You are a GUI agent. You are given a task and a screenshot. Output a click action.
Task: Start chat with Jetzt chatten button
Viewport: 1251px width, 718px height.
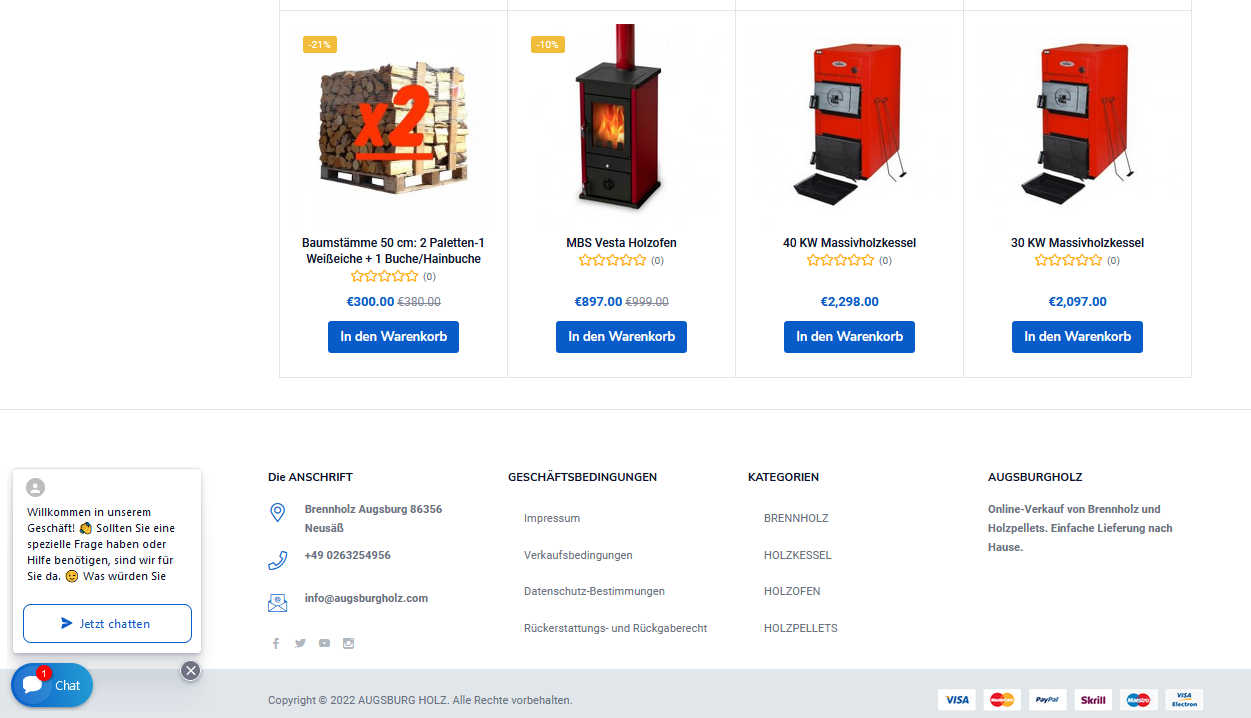tap(107, 623)
